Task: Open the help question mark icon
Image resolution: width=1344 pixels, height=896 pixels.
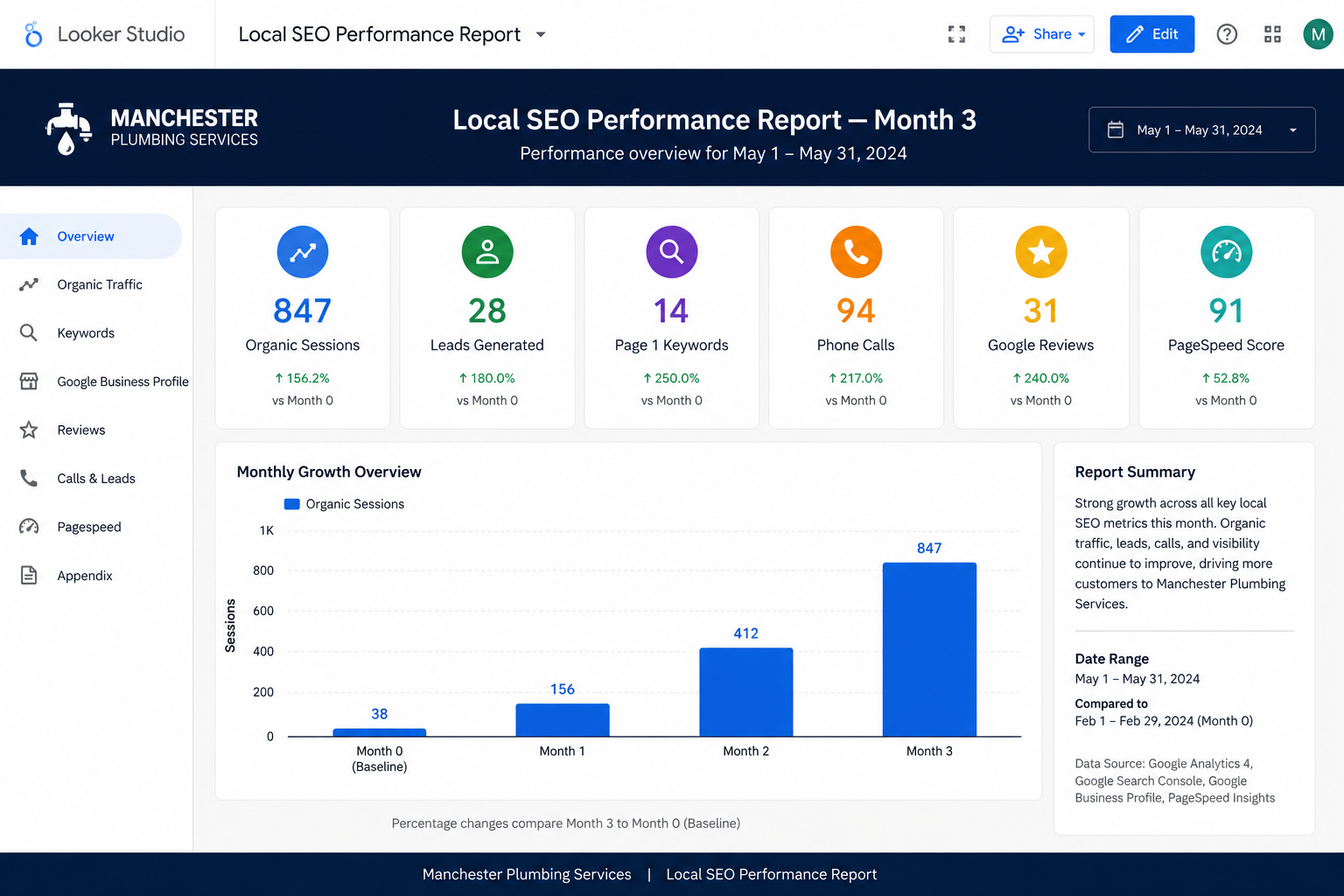Action: 1227,34
